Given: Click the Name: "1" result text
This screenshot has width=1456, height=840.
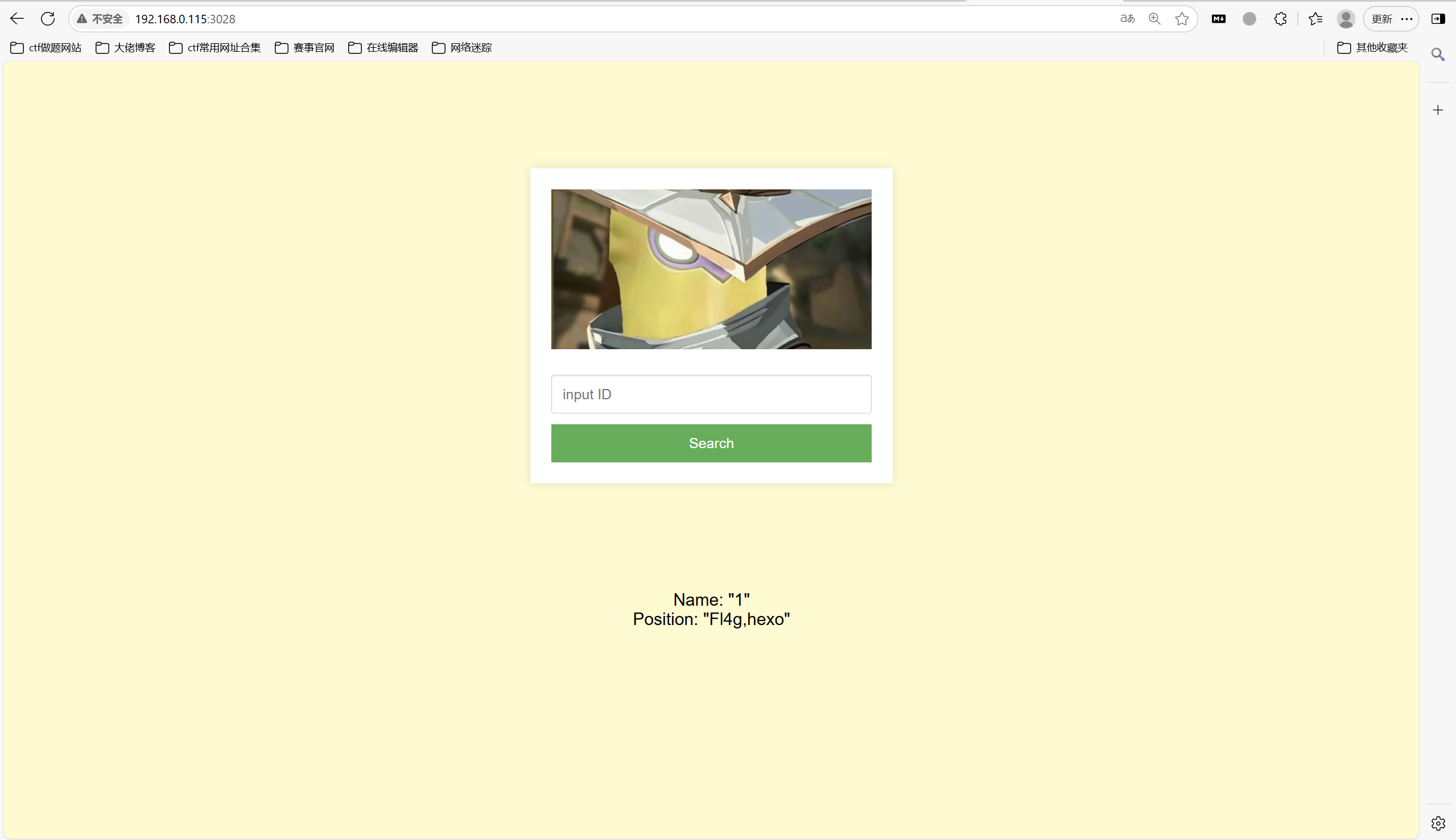Looking at the screenshot, I should point(711,599).
